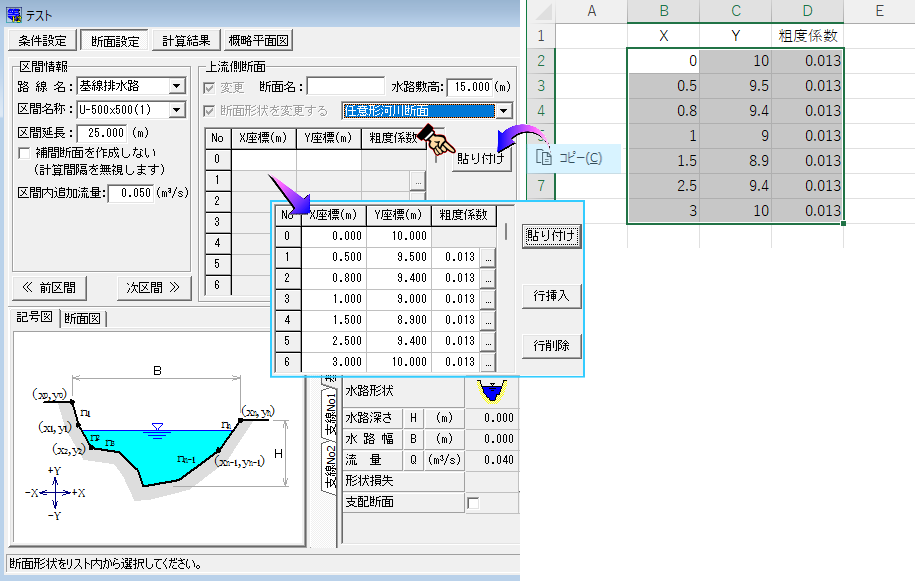This screenshot has height=581, width=915.
Task: Toggle the 支配断面 checkbox
Action: click(473, 502)
